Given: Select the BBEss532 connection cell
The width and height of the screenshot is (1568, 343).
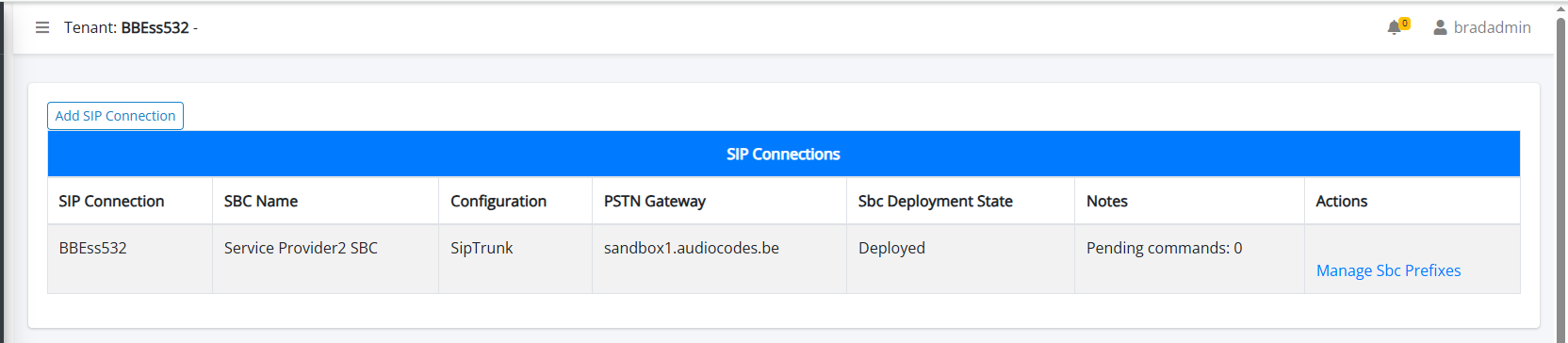Looking at the screenshot, I should click(x=130, y=258).
